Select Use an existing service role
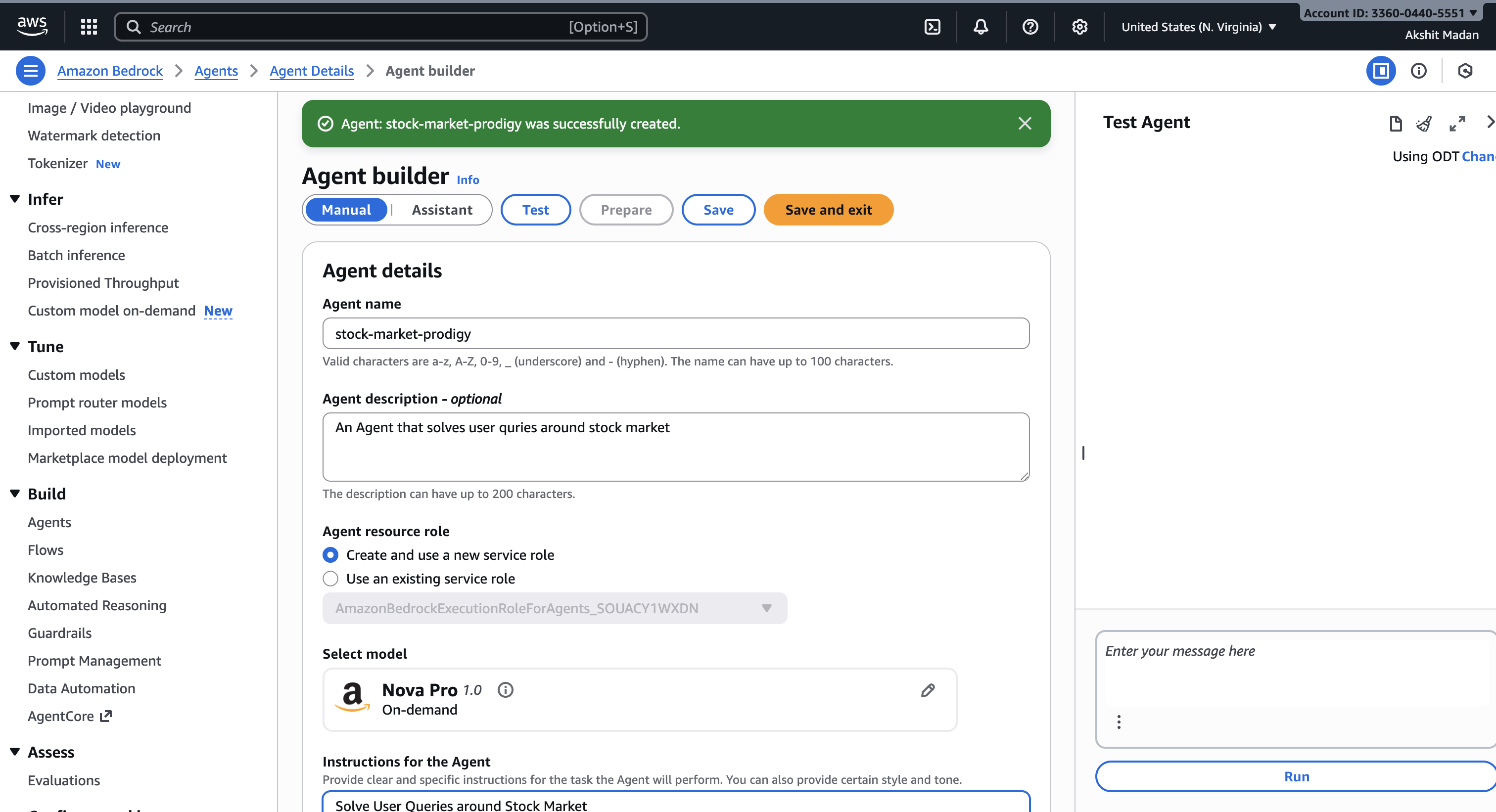This screenshot has height=812, width=1496. click(330, 579)
